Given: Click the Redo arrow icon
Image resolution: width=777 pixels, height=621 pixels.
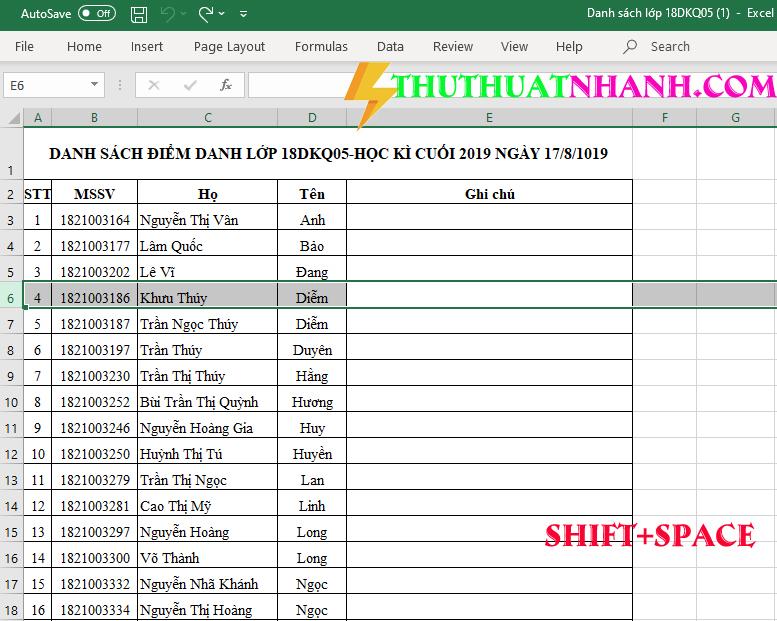Looking at the screenshot, I should (206, 14).
